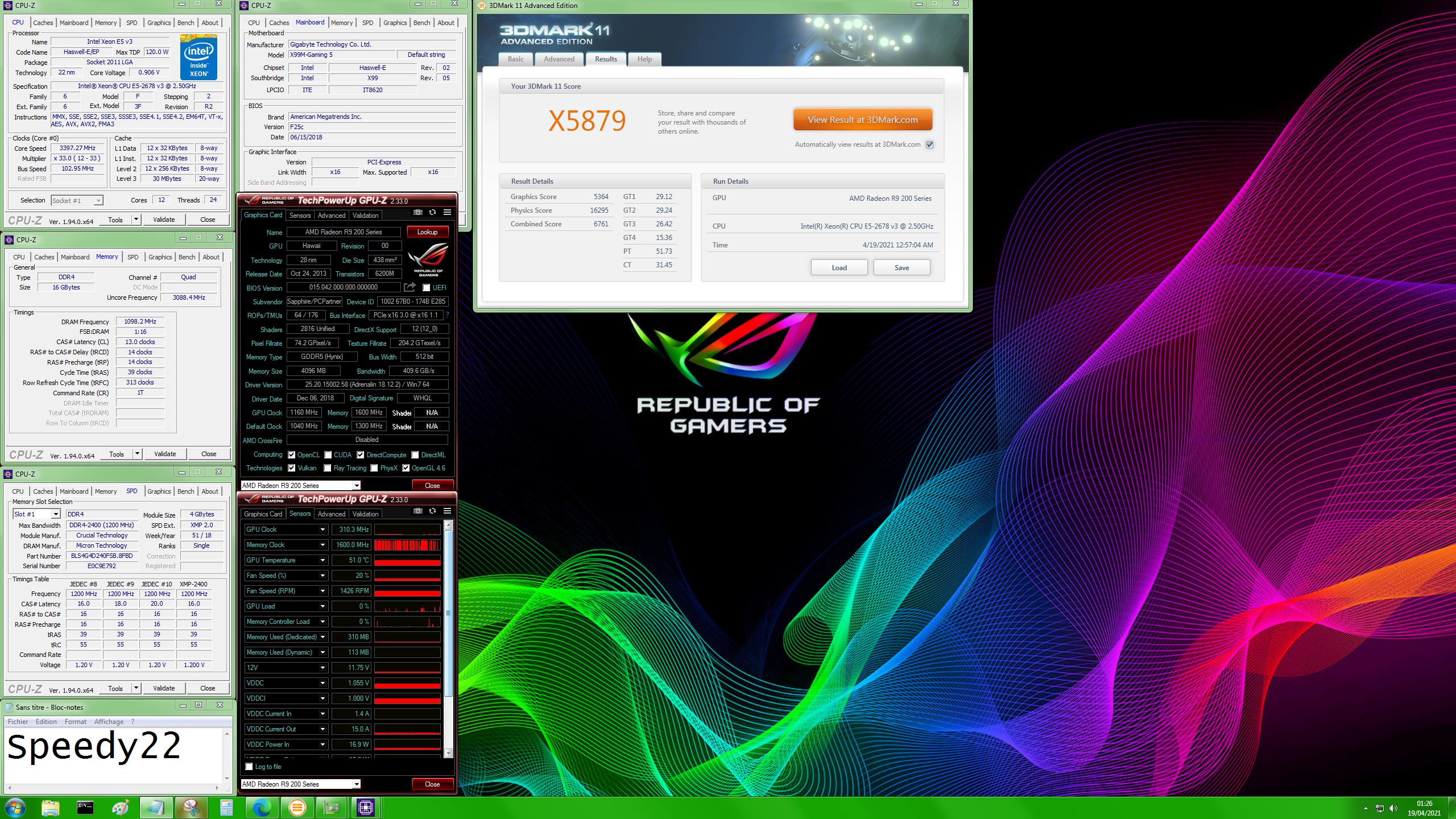
Task: Open Bench tab in CPU-Z Memory window
Action: pyautogui.click(x=187, y=257)
